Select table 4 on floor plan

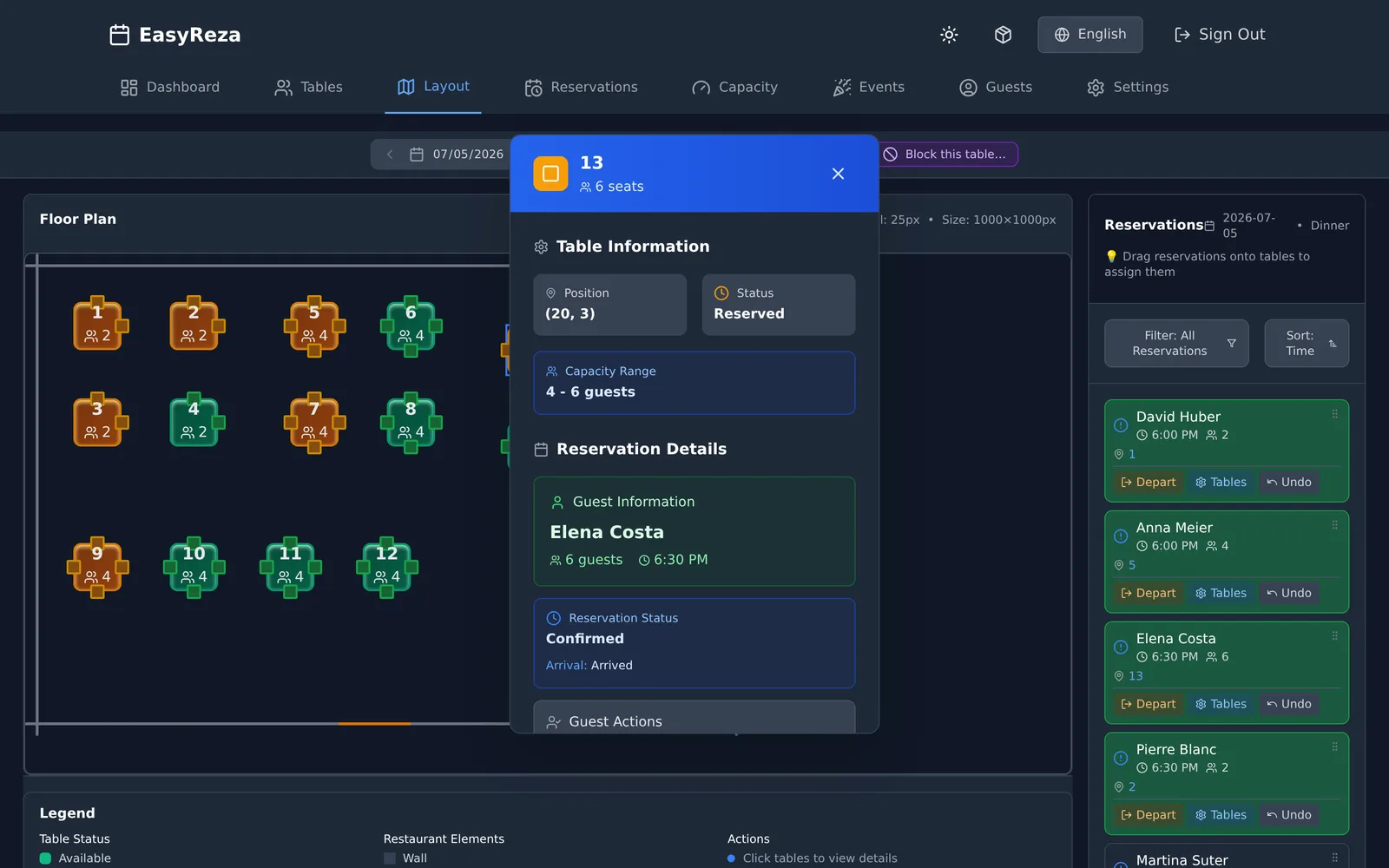click(194, 421)
